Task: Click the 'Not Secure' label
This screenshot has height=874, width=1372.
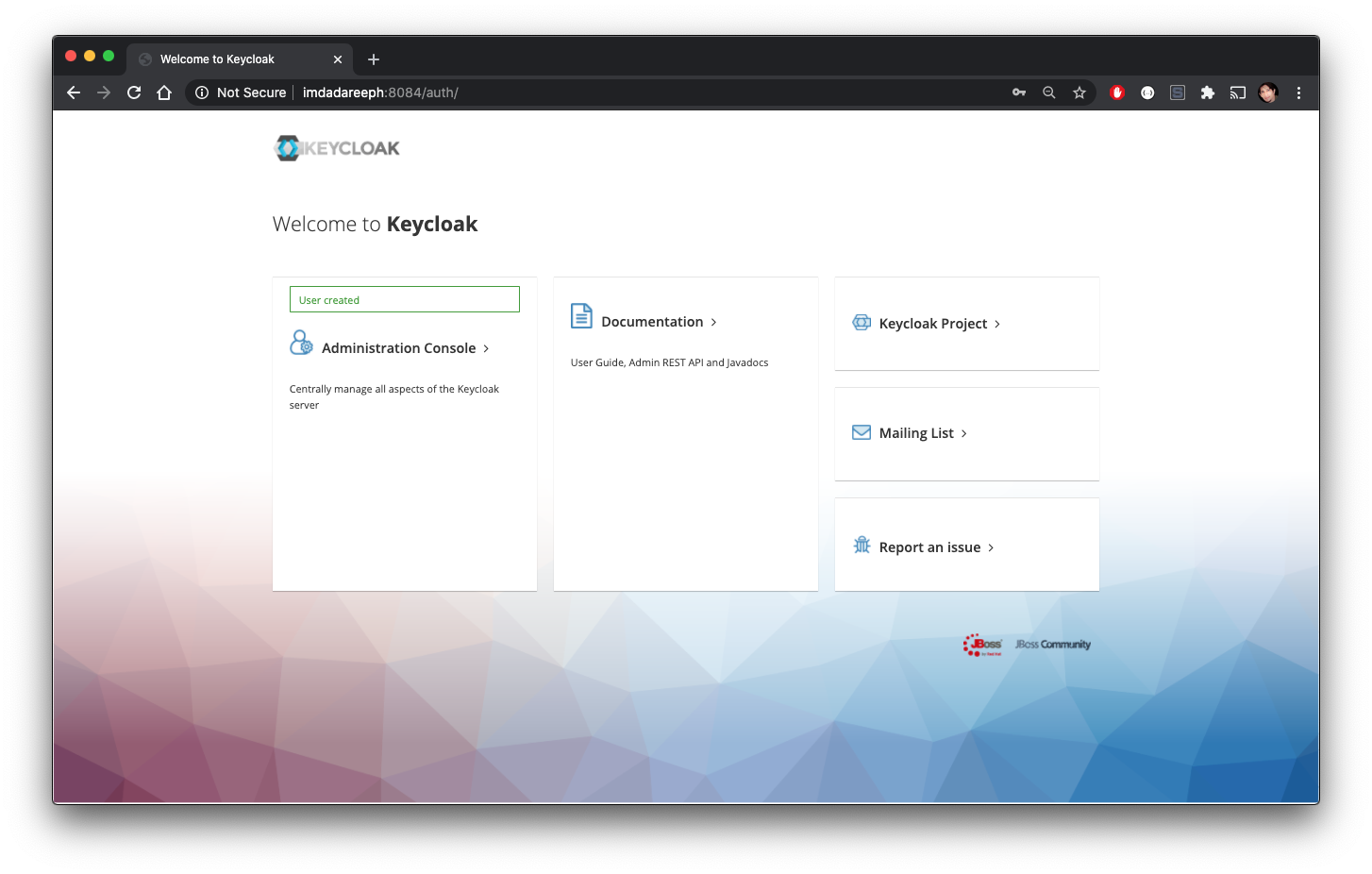Action: (251, 92)
